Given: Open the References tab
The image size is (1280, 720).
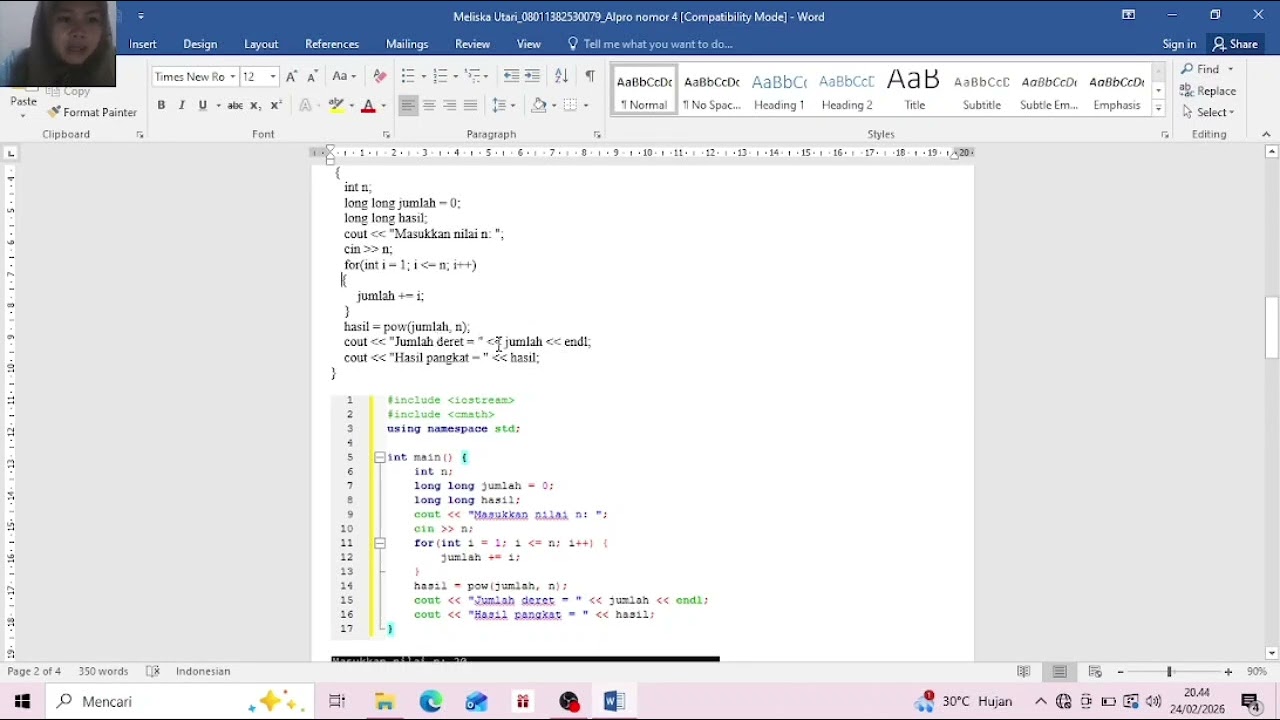Looking at the screenshot, I should pyautogui.click(x=332, y=44).
